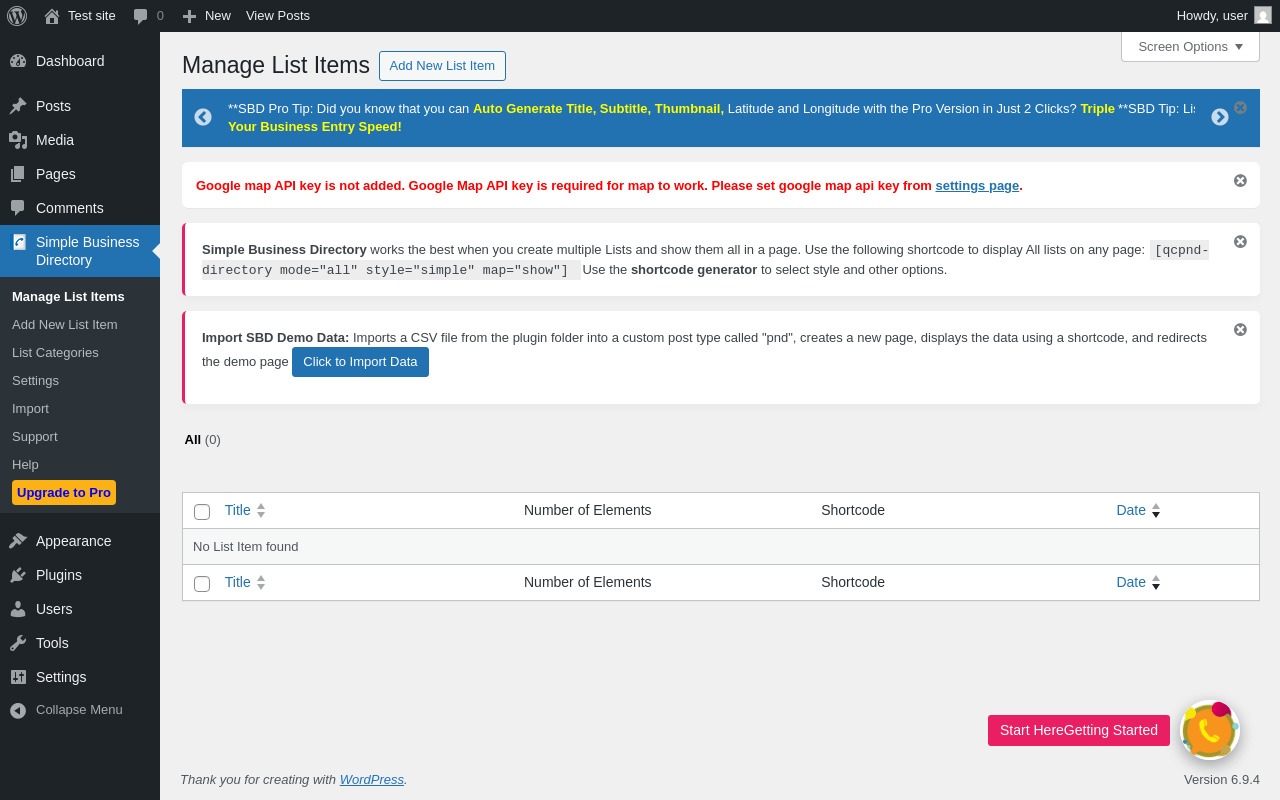Click the Add New List Item button

coord(442,66)
